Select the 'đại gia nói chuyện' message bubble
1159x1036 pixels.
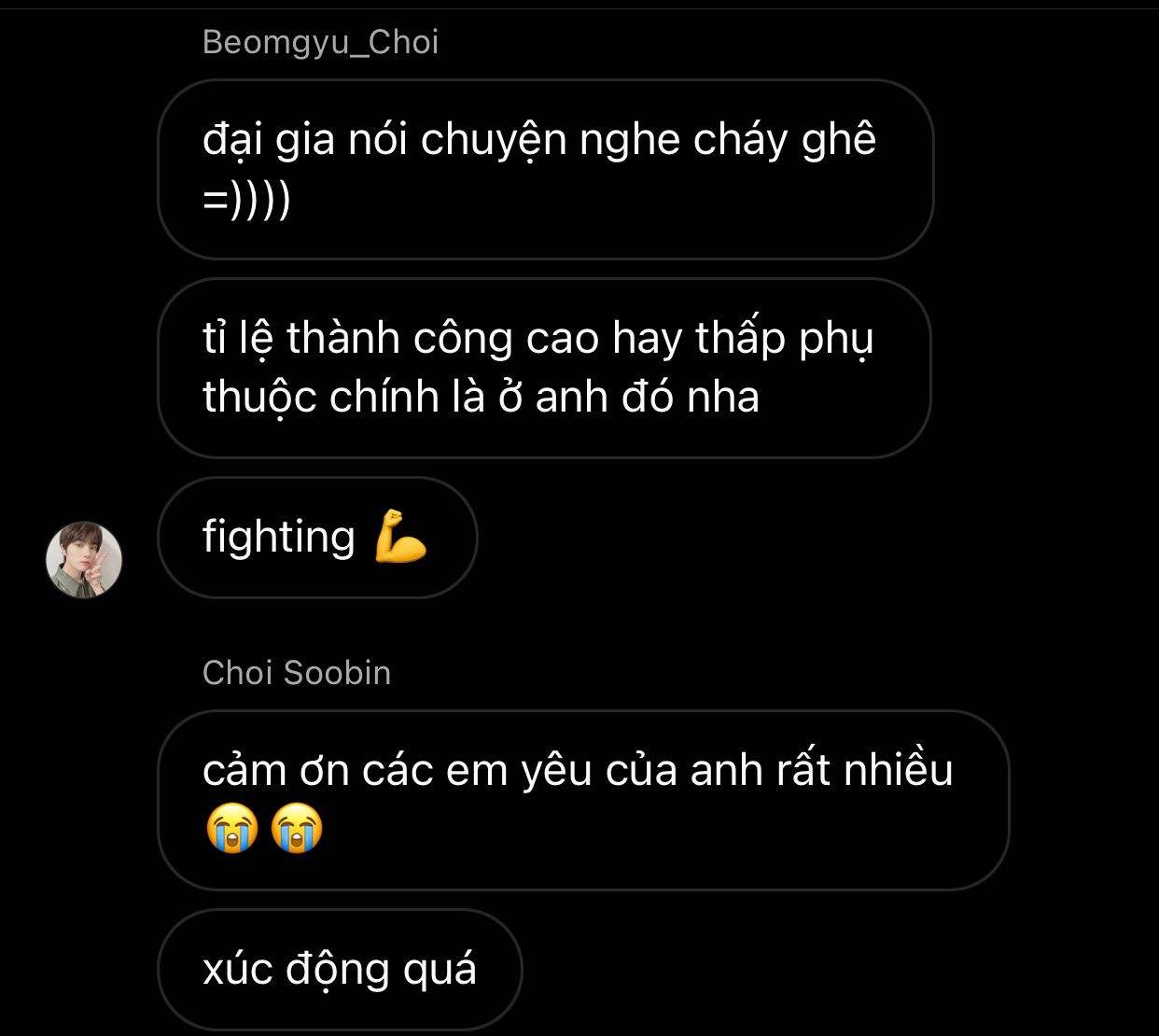tap(546, 170)
